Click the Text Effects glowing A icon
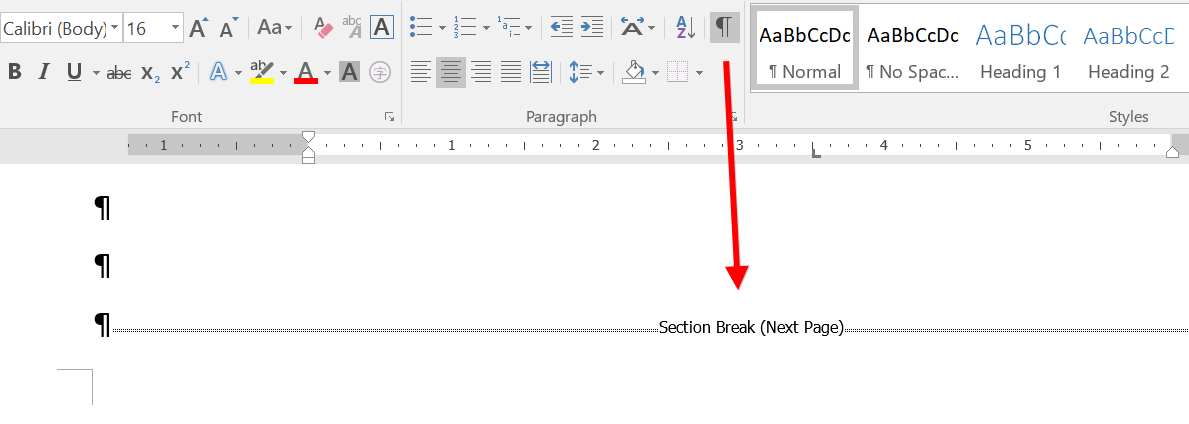 pyautogui.click(x=218, y=72)
